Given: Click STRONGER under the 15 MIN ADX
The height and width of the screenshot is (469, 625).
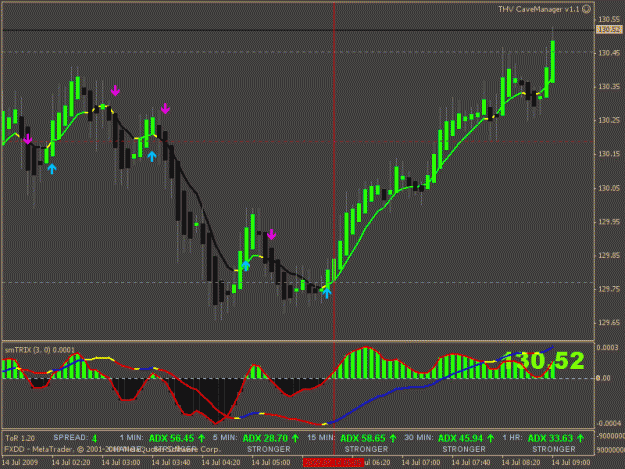Looking at the screenshot, I should (x=366, y=449).
